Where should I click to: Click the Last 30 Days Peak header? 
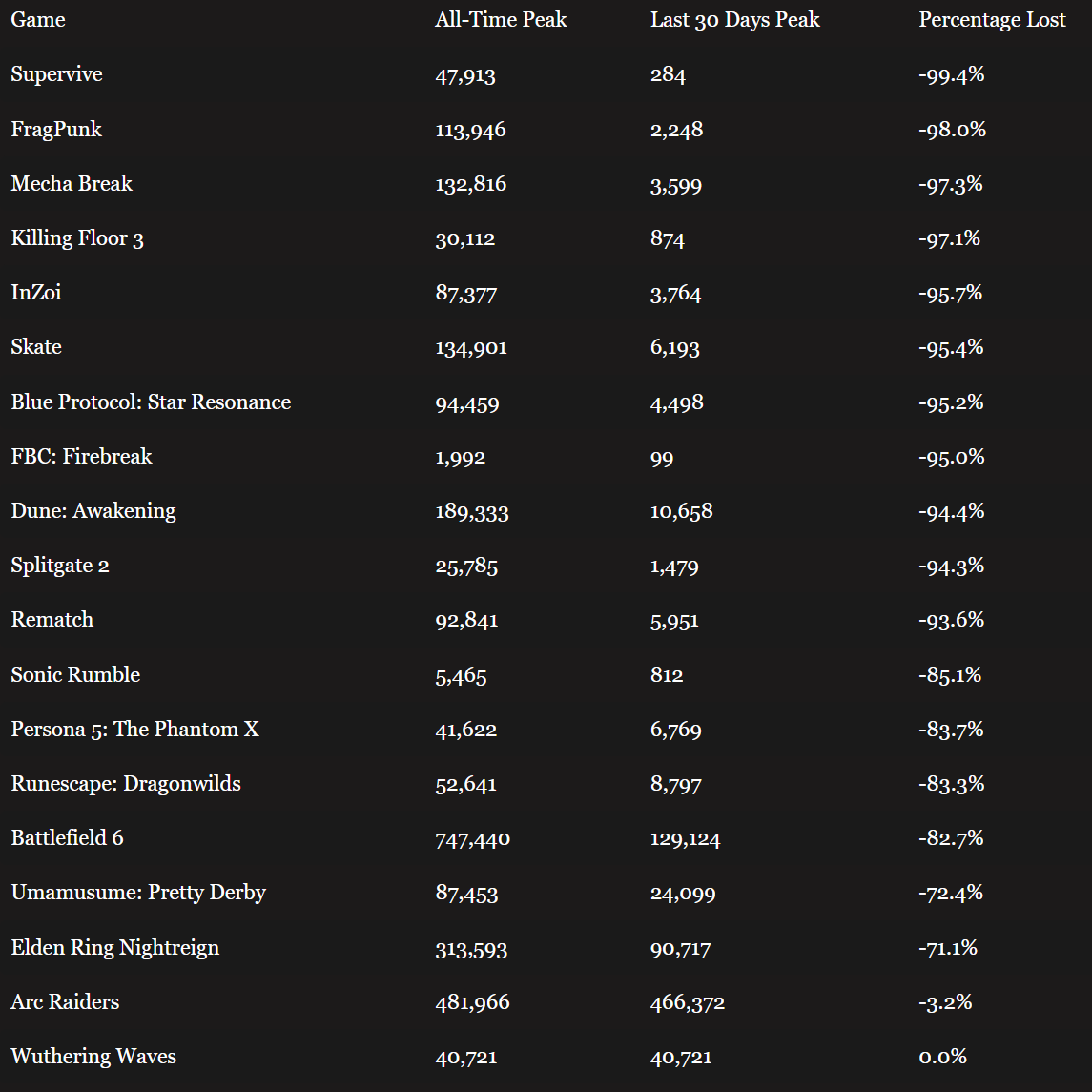pos(734,20)
